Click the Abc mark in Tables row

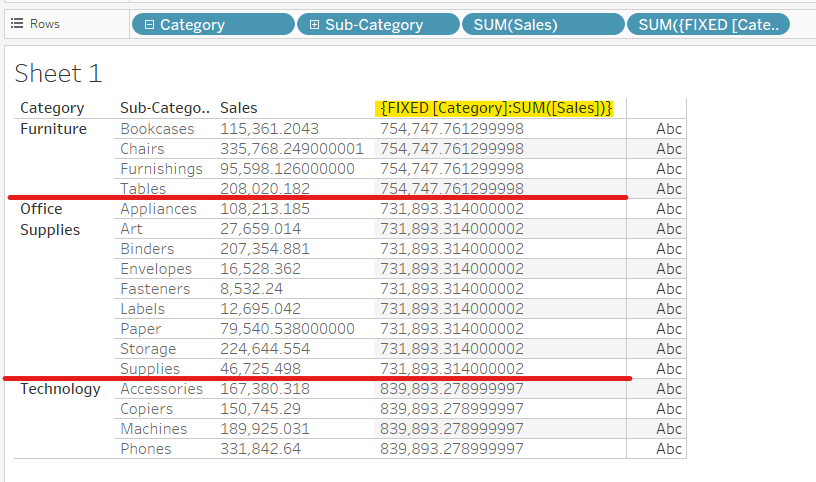(668, 189)
